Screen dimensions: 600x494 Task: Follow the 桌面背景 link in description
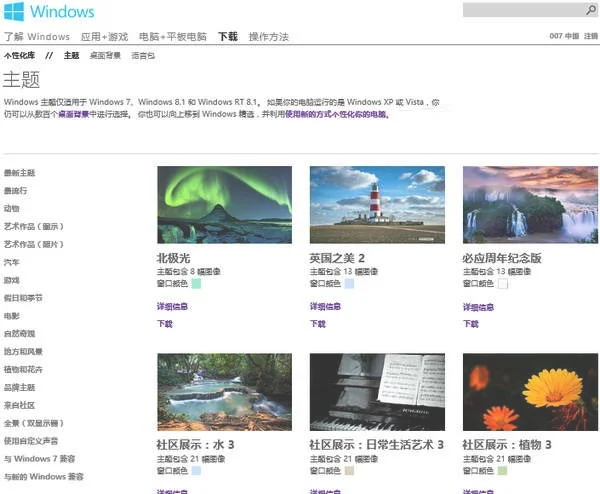click(73, 114)
